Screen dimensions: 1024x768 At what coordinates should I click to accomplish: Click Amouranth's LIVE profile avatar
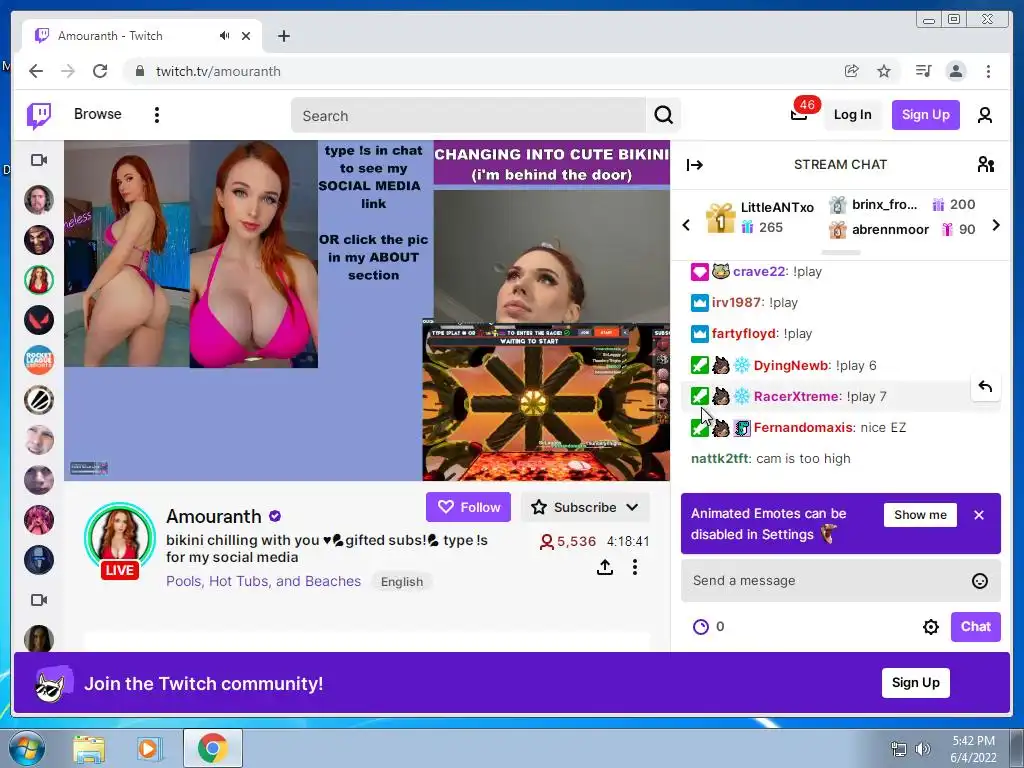[120, 540]
